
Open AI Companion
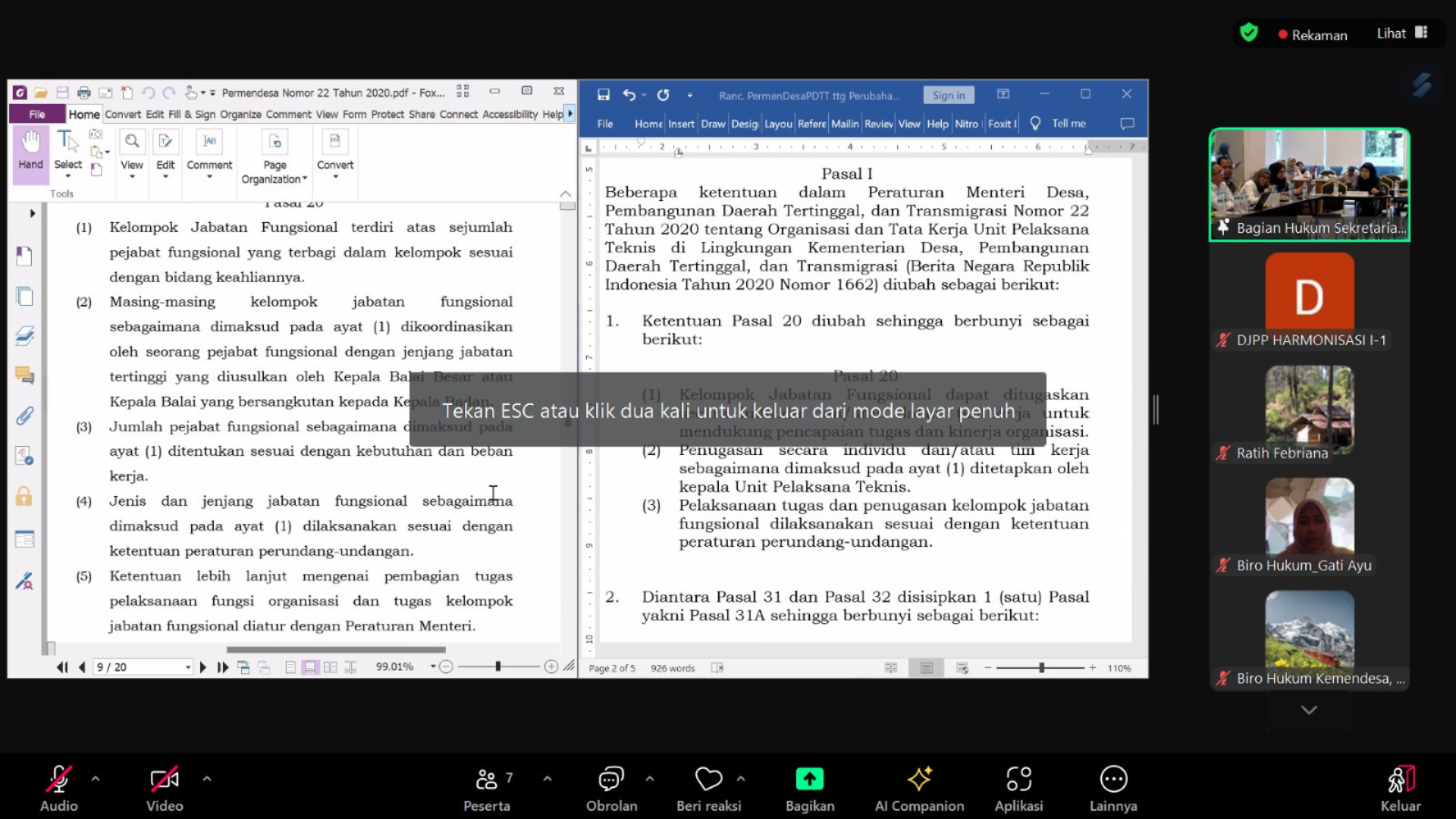tap(919, 789)
